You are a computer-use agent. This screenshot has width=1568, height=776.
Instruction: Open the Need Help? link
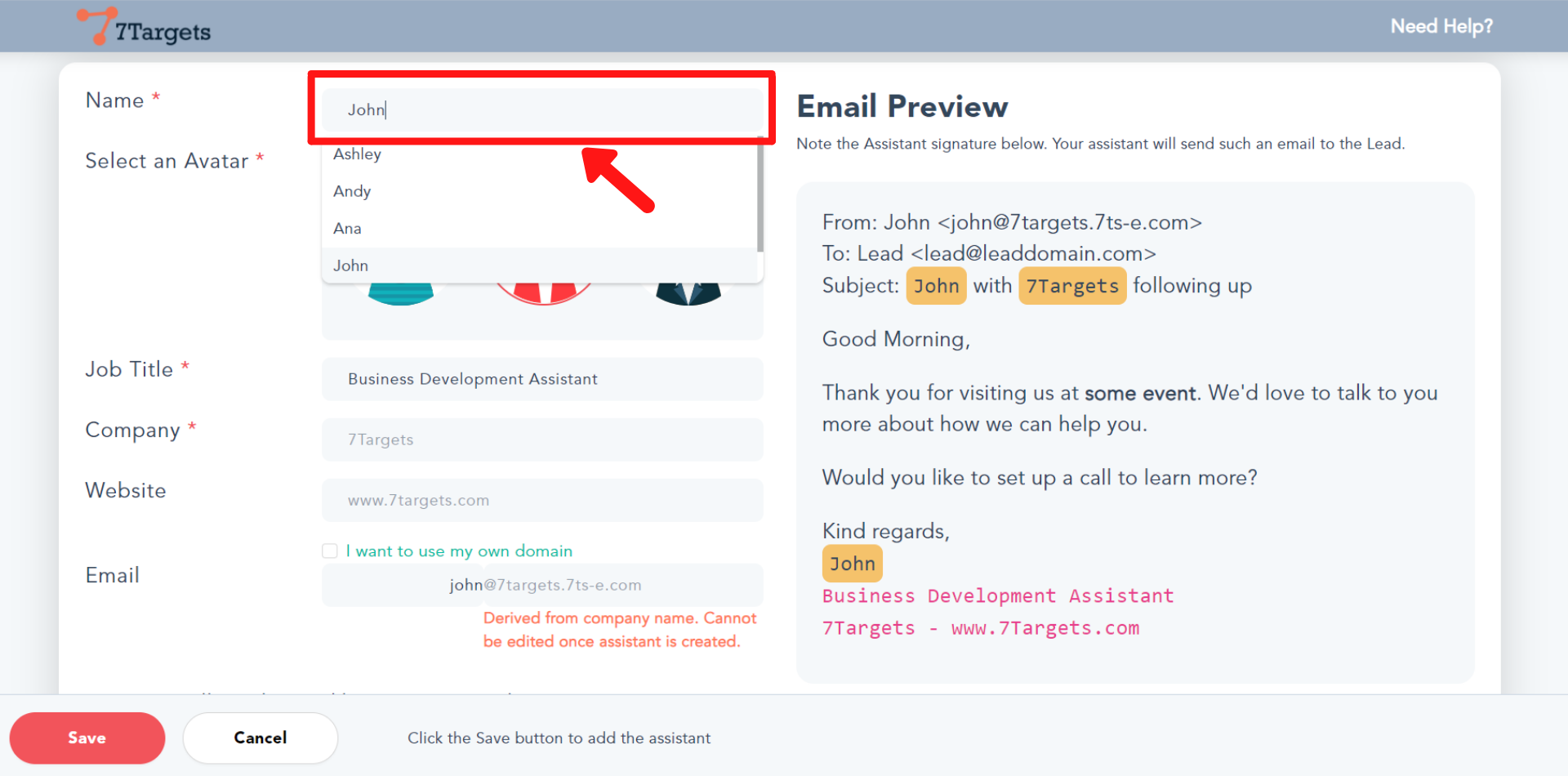click(1441, 26)
